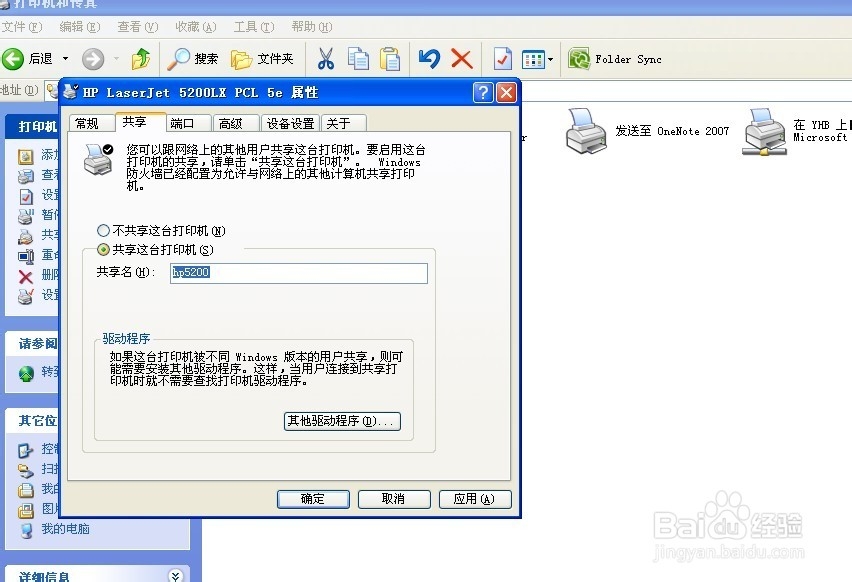Click the rename printer sidebar task icon
This screenshot has width=852, height=582.
[x=26, y=255]
